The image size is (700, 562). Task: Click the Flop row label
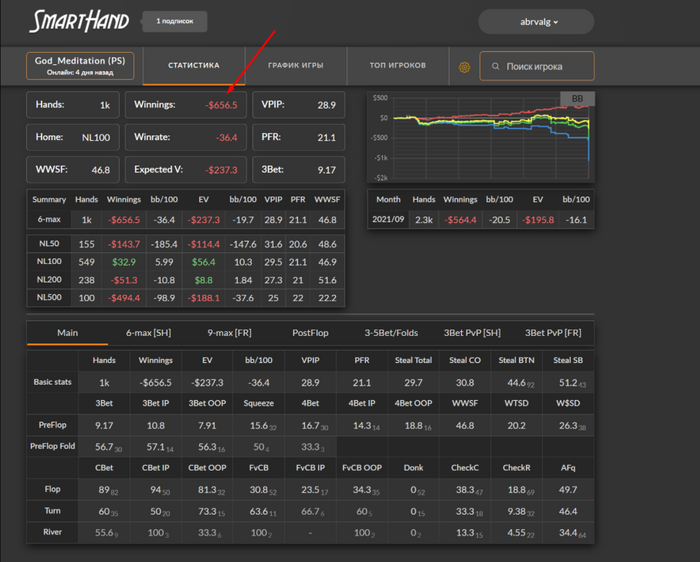pos(53,489)
